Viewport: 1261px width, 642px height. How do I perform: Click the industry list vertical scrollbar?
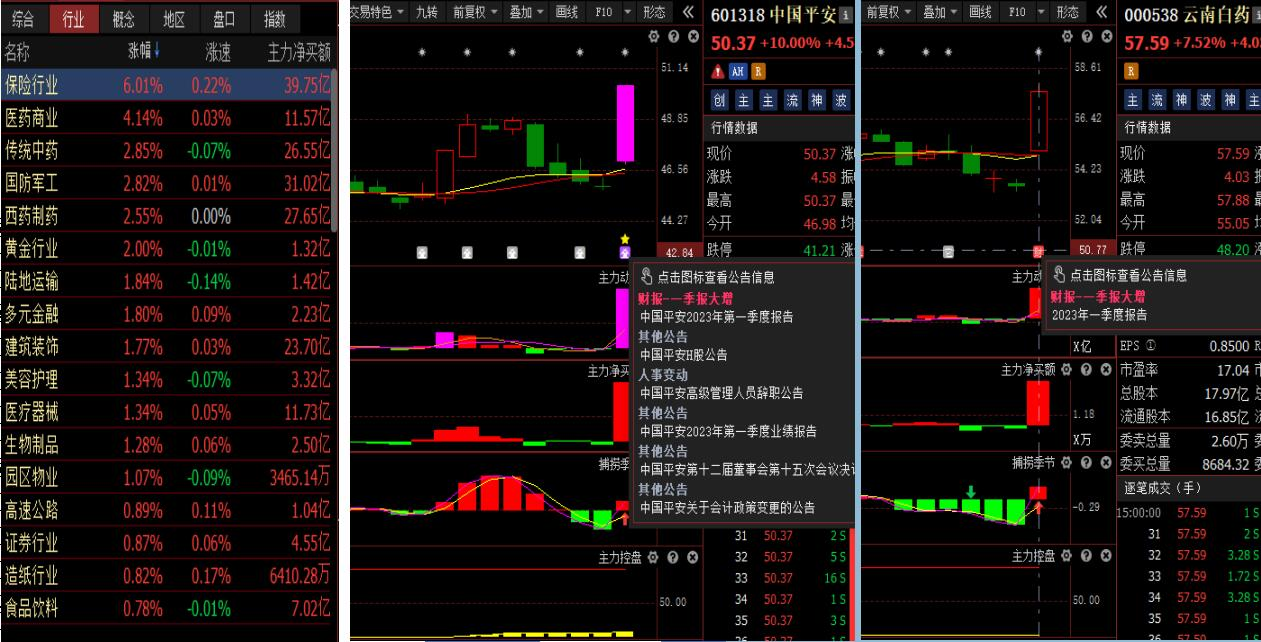click(336, 150)
